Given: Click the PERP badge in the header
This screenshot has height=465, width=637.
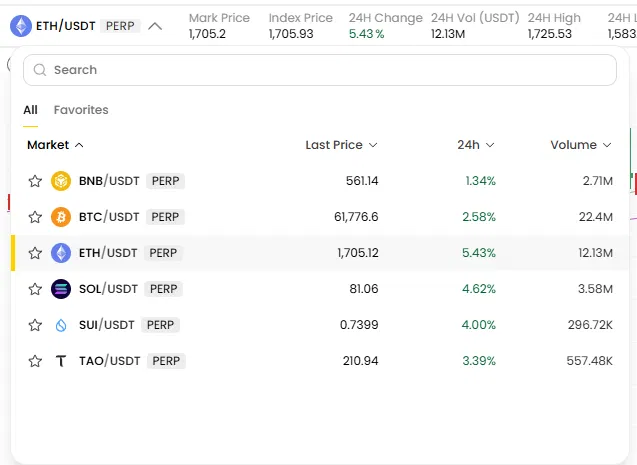Looking at the screenshot, I should point(120,26).
